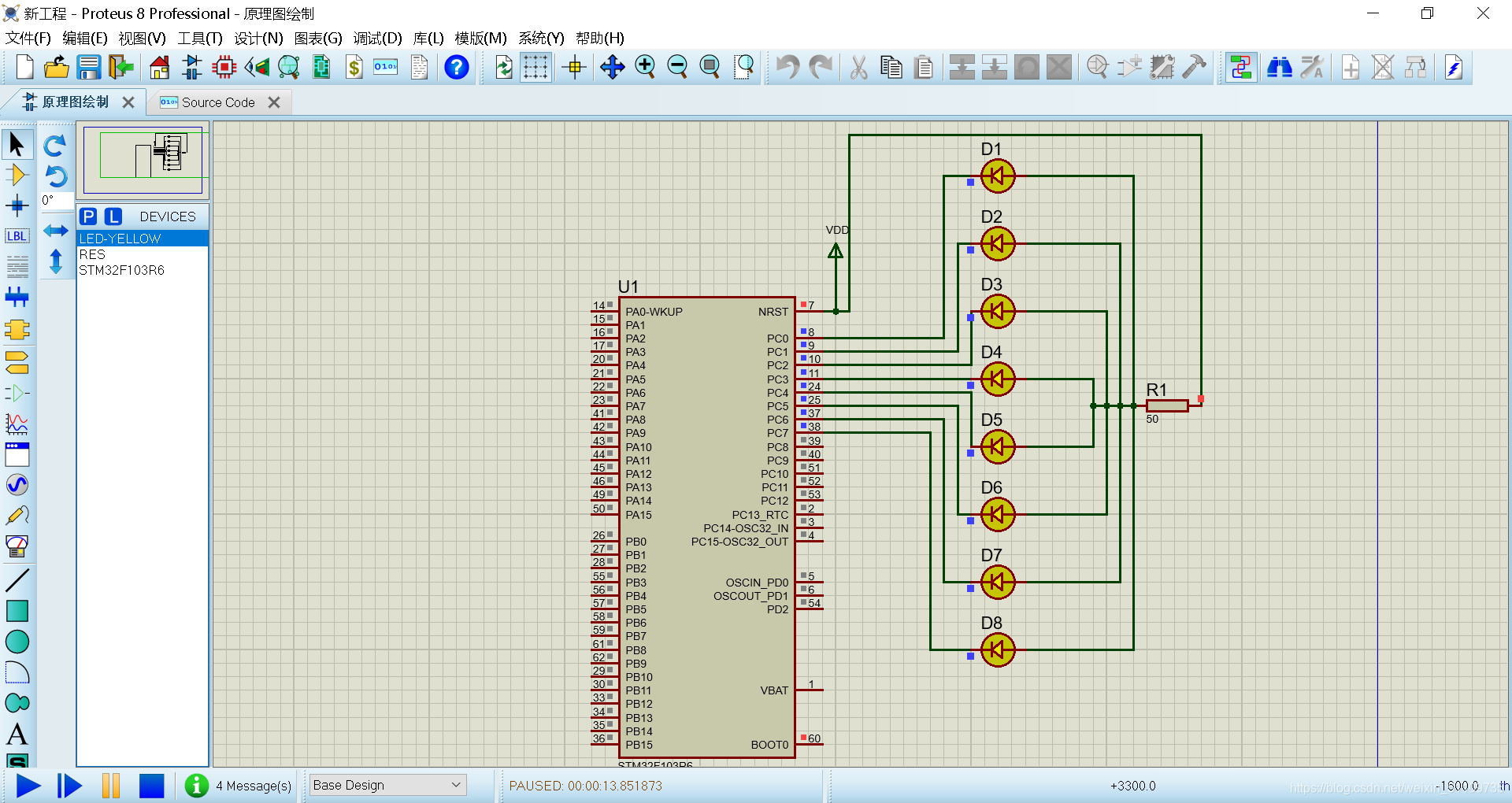Click the Copy to clipboard icon

(891, 68)
